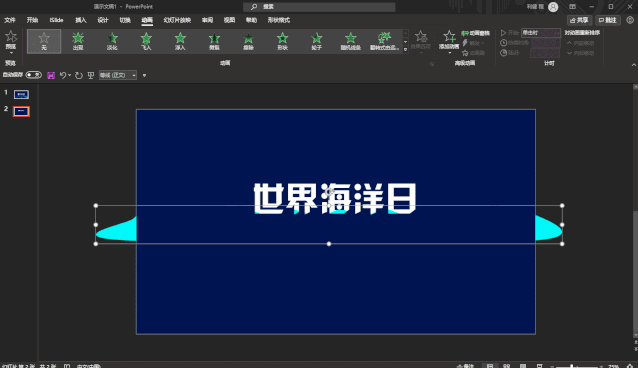Click the purple Save icon
Image resolution: width=638 pixels, height=368 pixels.
pyautogui.click(x=51, y=75)
